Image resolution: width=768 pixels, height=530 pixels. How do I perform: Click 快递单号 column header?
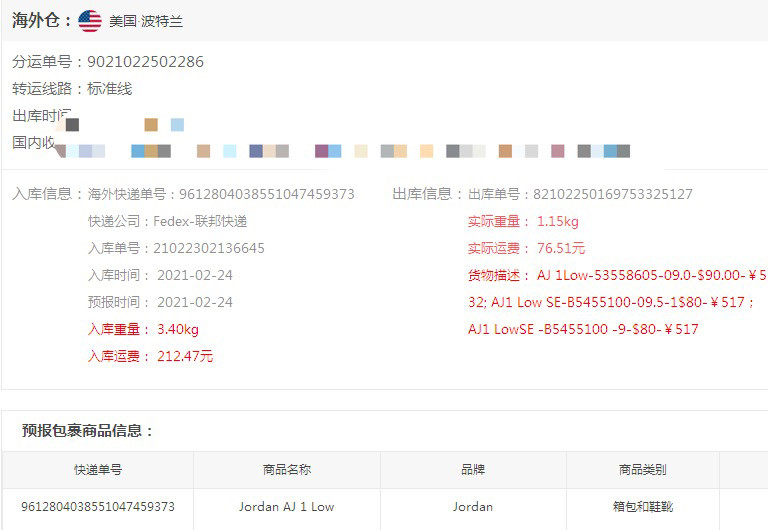coord(98,470)
